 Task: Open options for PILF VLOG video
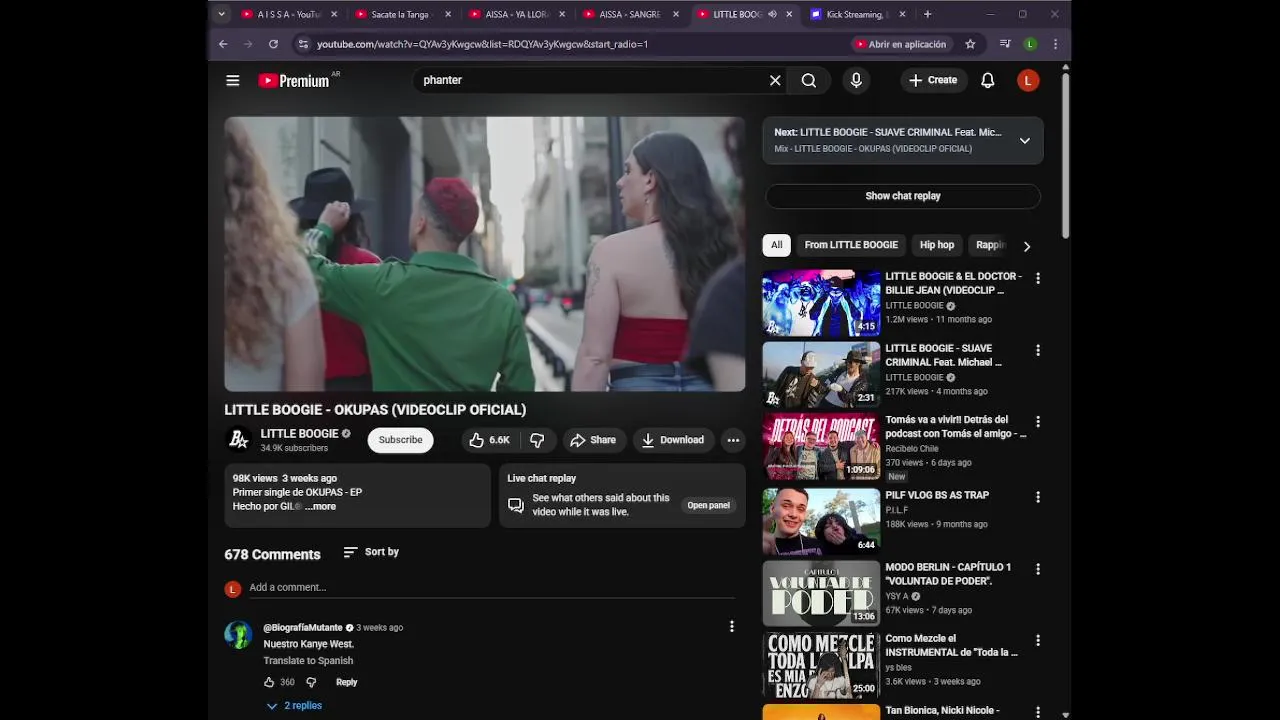(x=1038, y=497)
